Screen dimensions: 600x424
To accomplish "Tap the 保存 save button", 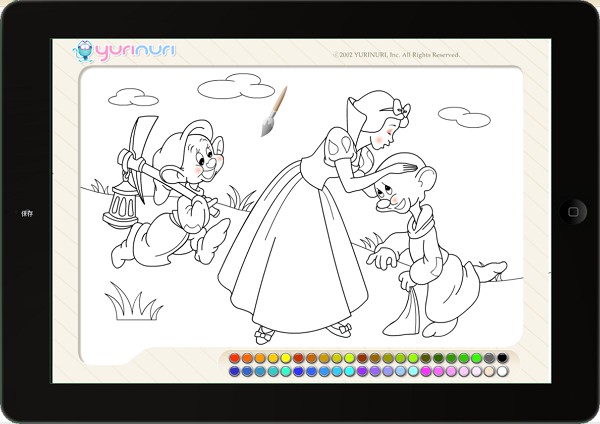I will pyautogui.click(x=27, y=214).
